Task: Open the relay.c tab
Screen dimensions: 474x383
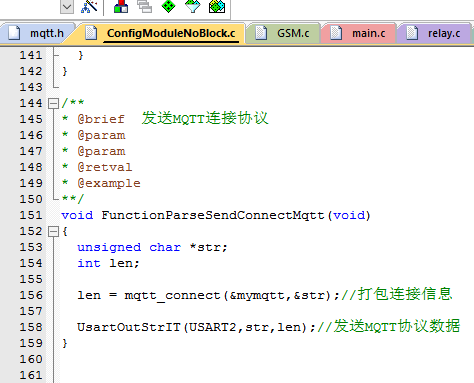Action: click(x=435, y=33)
